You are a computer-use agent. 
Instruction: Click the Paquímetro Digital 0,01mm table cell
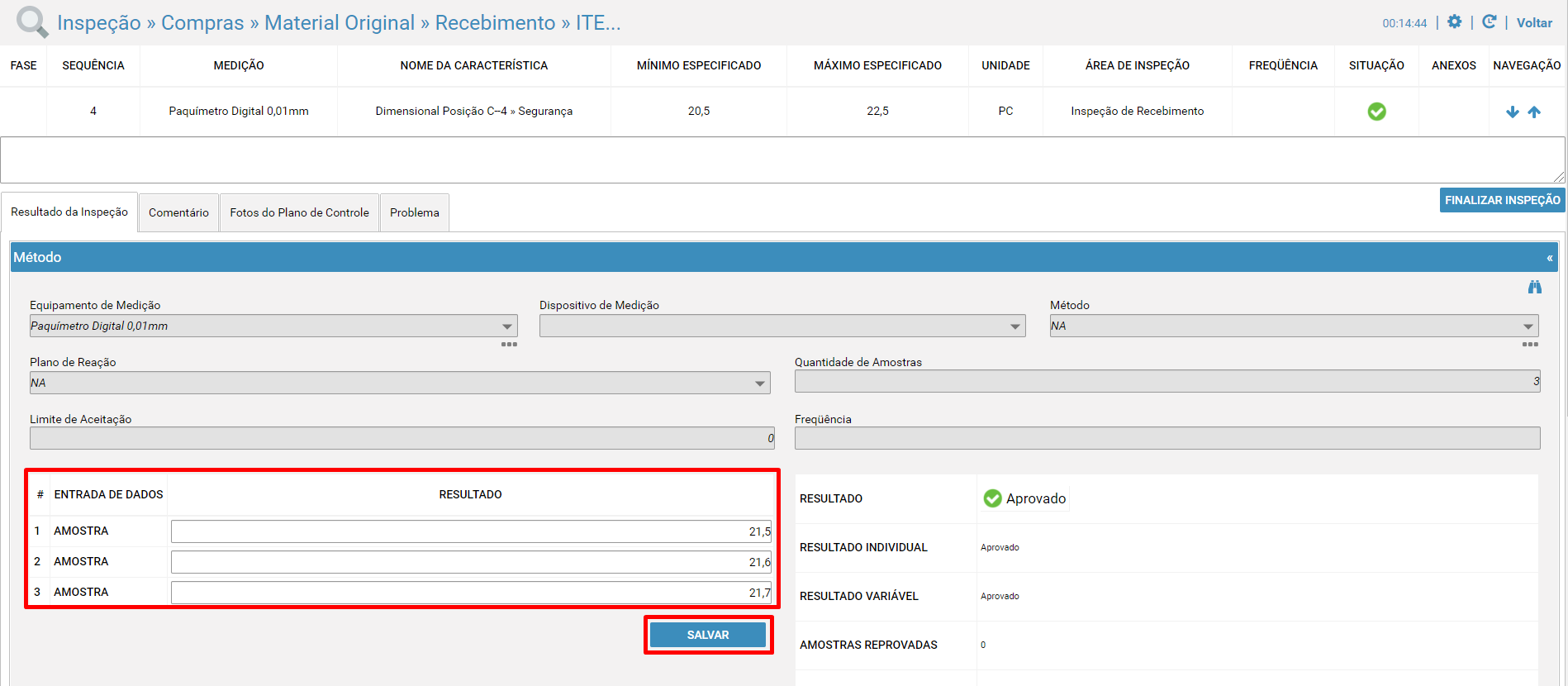coord(239,111)
